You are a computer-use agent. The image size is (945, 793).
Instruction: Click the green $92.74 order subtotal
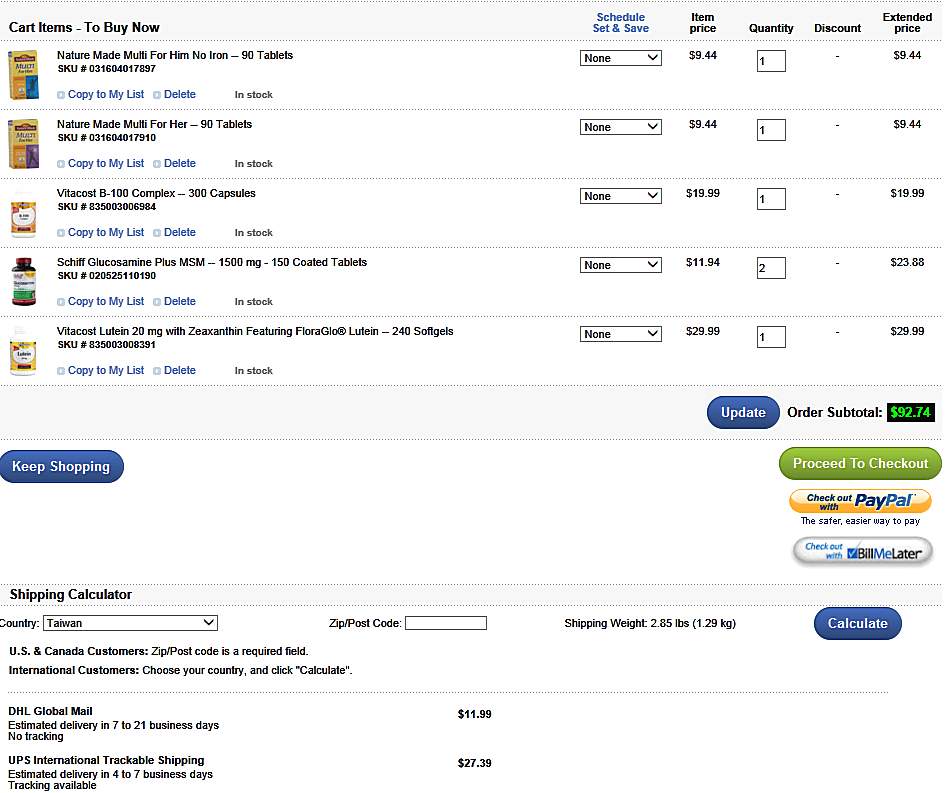[911, 413]
